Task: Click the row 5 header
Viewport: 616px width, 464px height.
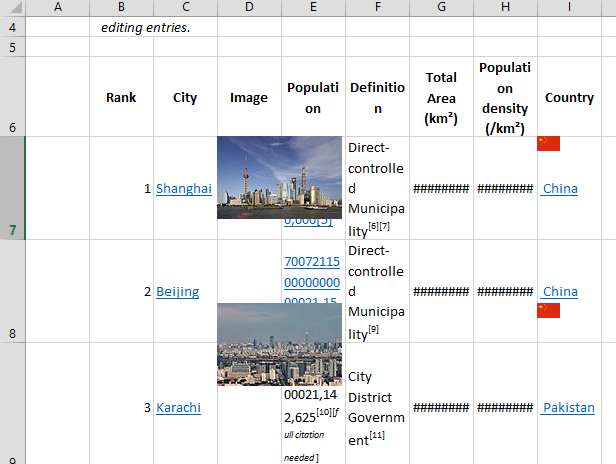Action: [12, 47]
